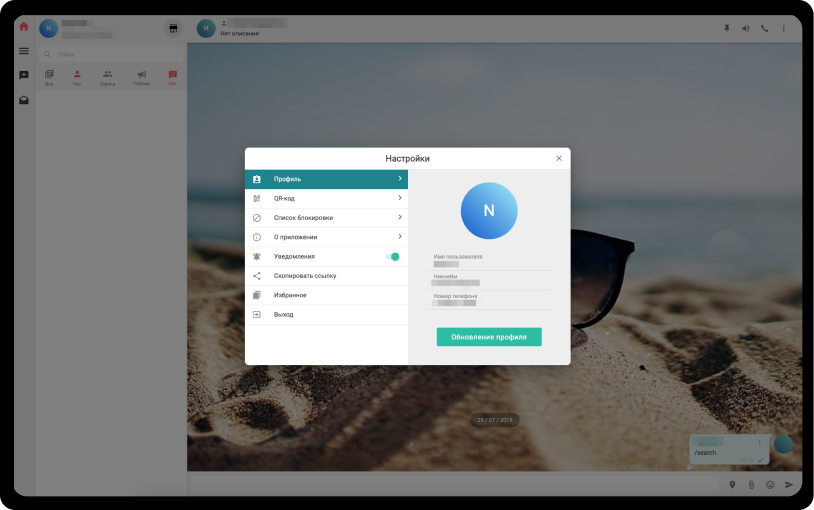Click the large N profile avatar
814x510 pixels.
point(489,211)
